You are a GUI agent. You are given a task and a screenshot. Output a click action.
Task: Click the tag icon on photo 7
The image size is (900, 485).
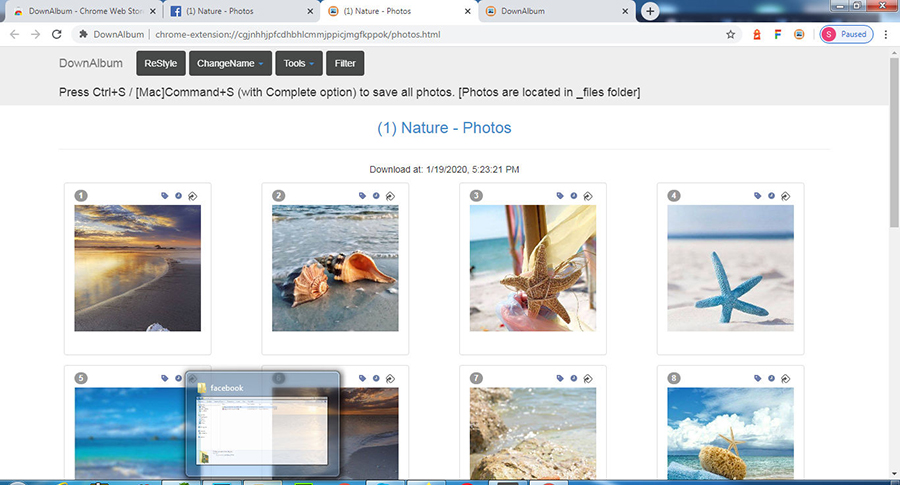coord(560,378)
